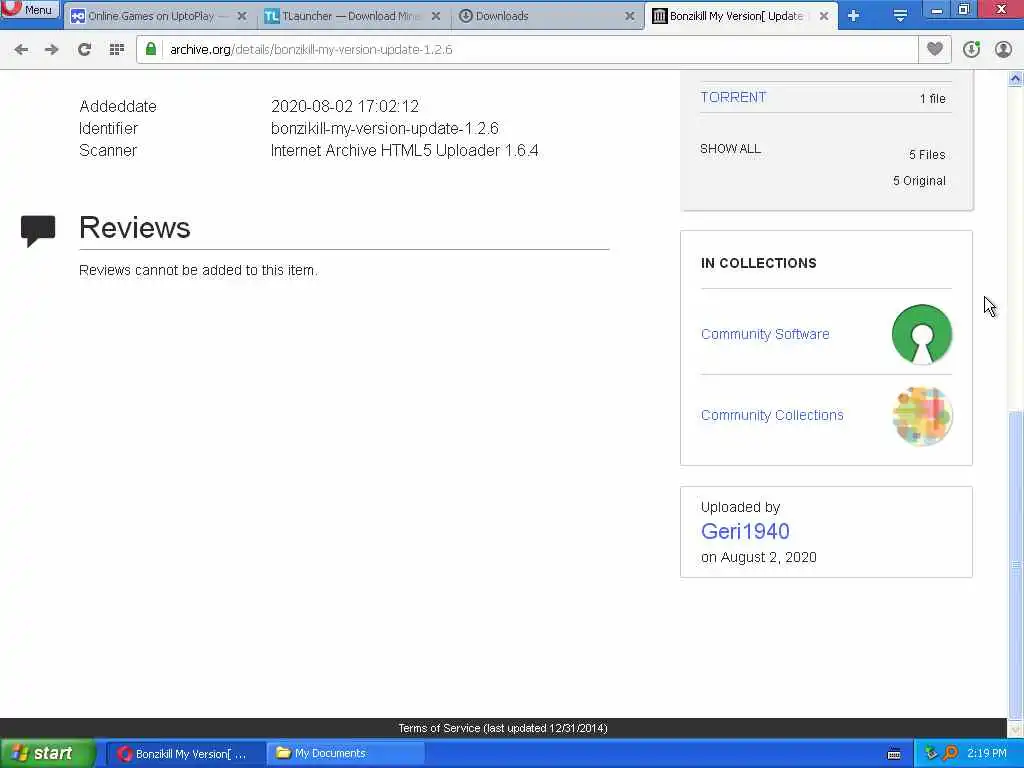Click the Reviews speech bubble icon
The height and width of the screenshot is (768, 1024).
[38, 231]
